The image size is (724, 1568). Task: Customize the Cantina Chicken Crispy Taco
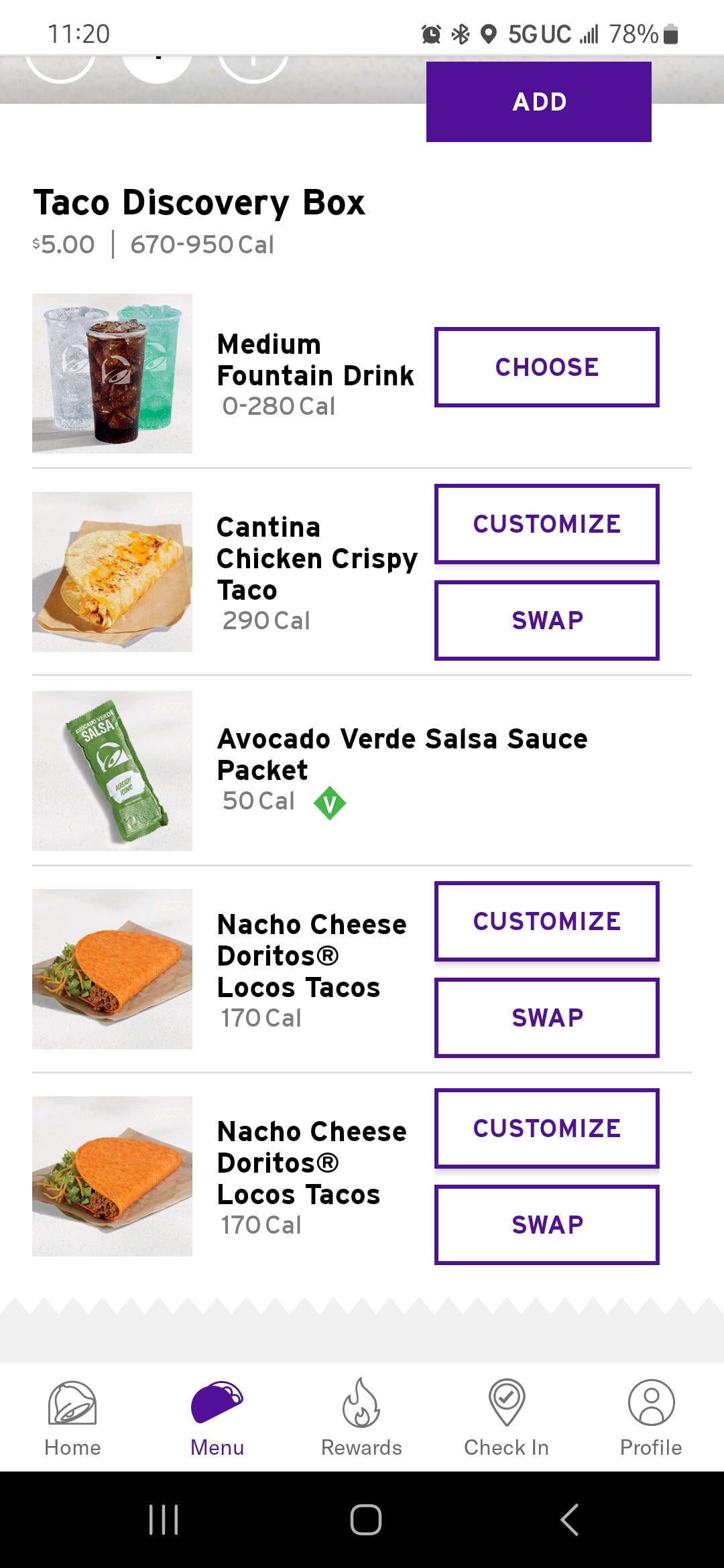click(546, 524)
